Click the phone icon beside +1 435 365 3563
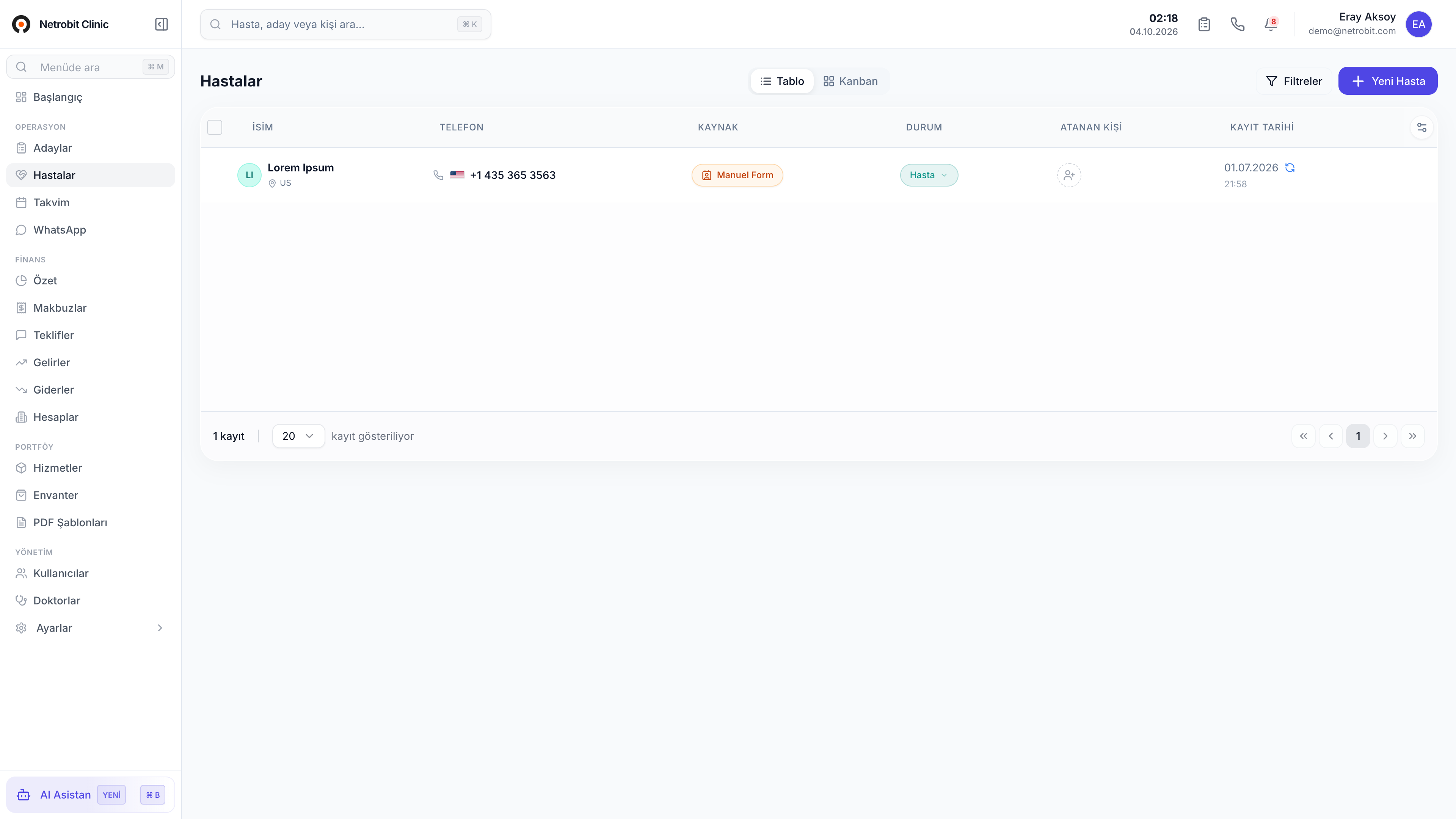This screenshot has width=1456, height=819. click(438, 175)
